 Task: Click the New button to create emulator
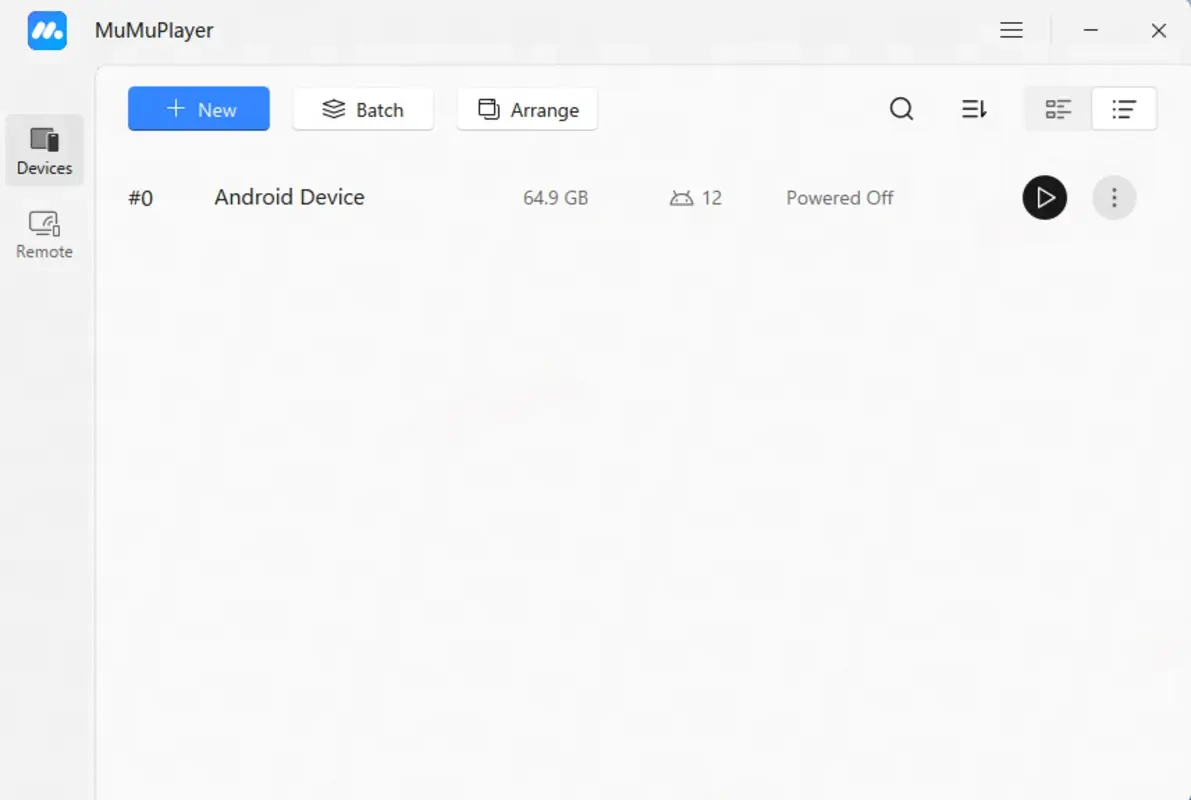(198, 109)
